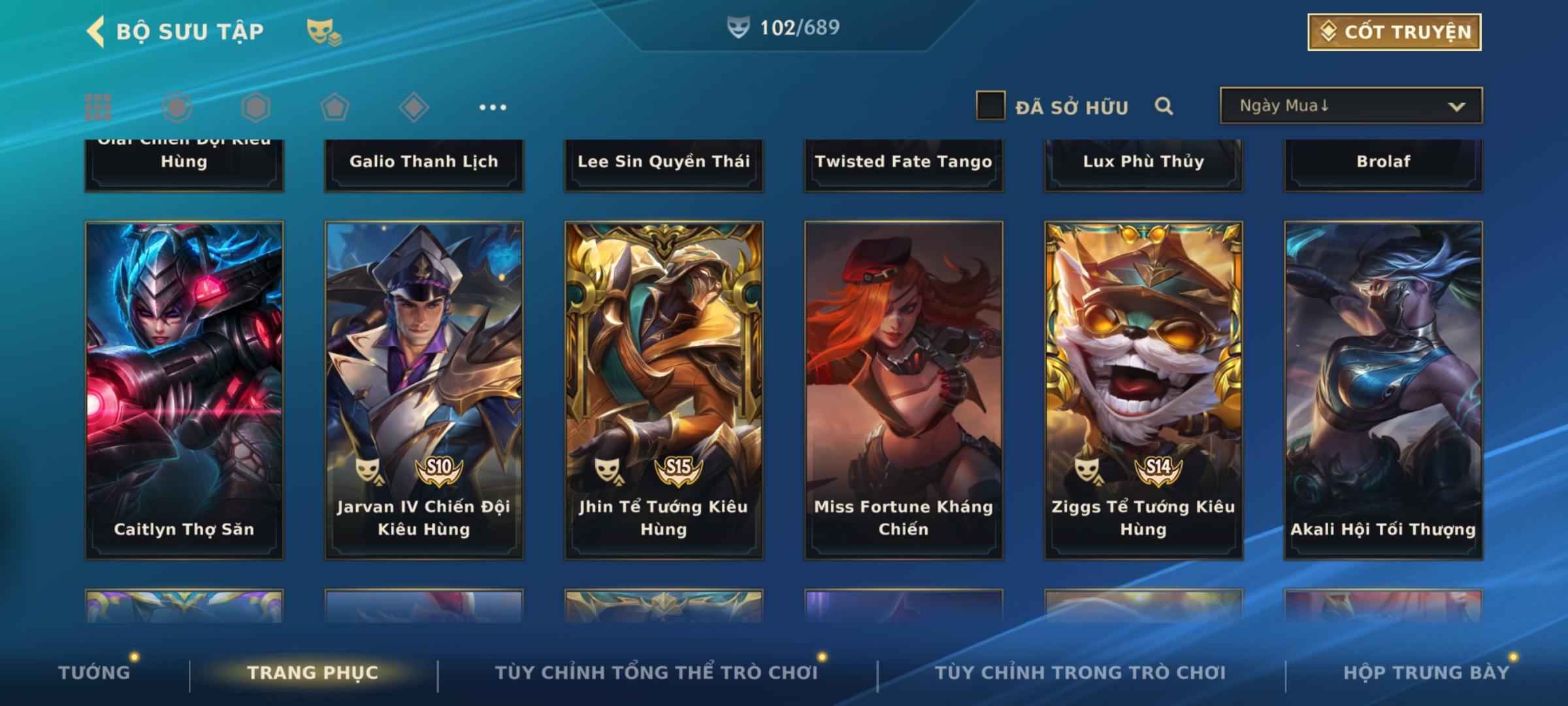The image size is (1568, 706).
Task: Open the Ziggs Tể Tướng Kiêu Hùng card
Action: (x=1143, y=390)
